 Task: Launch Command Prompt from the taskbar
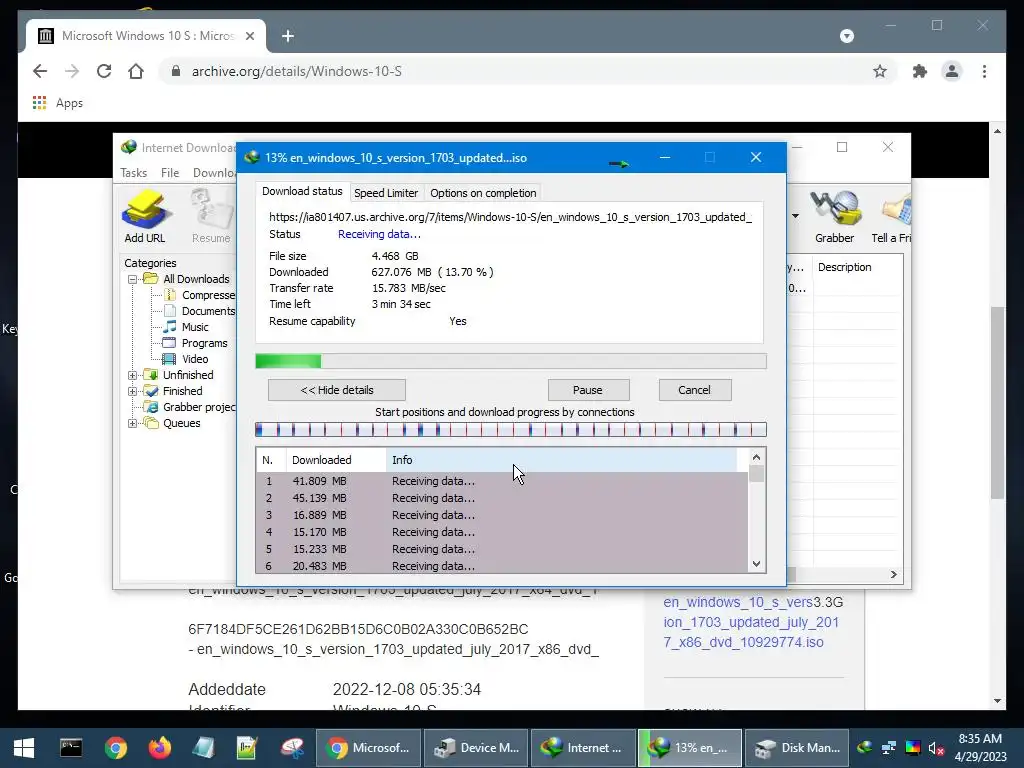pyautogui.click(x=71, y=748)
